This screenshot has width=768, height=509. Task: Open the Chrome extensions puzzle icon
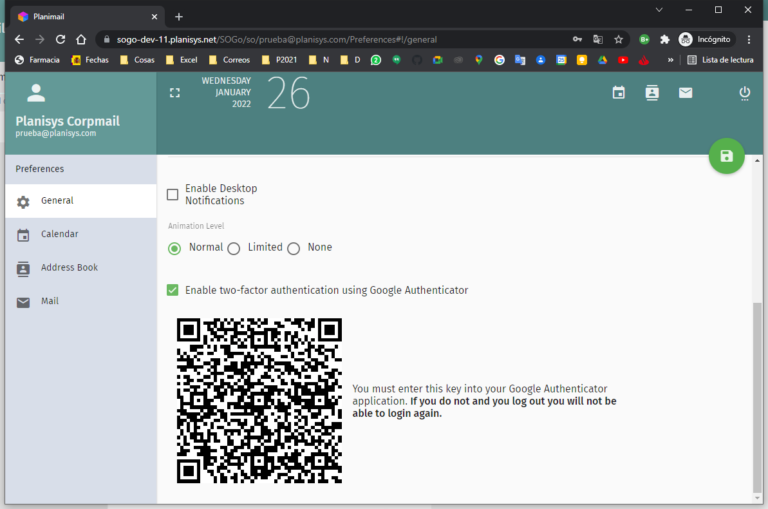664,39
